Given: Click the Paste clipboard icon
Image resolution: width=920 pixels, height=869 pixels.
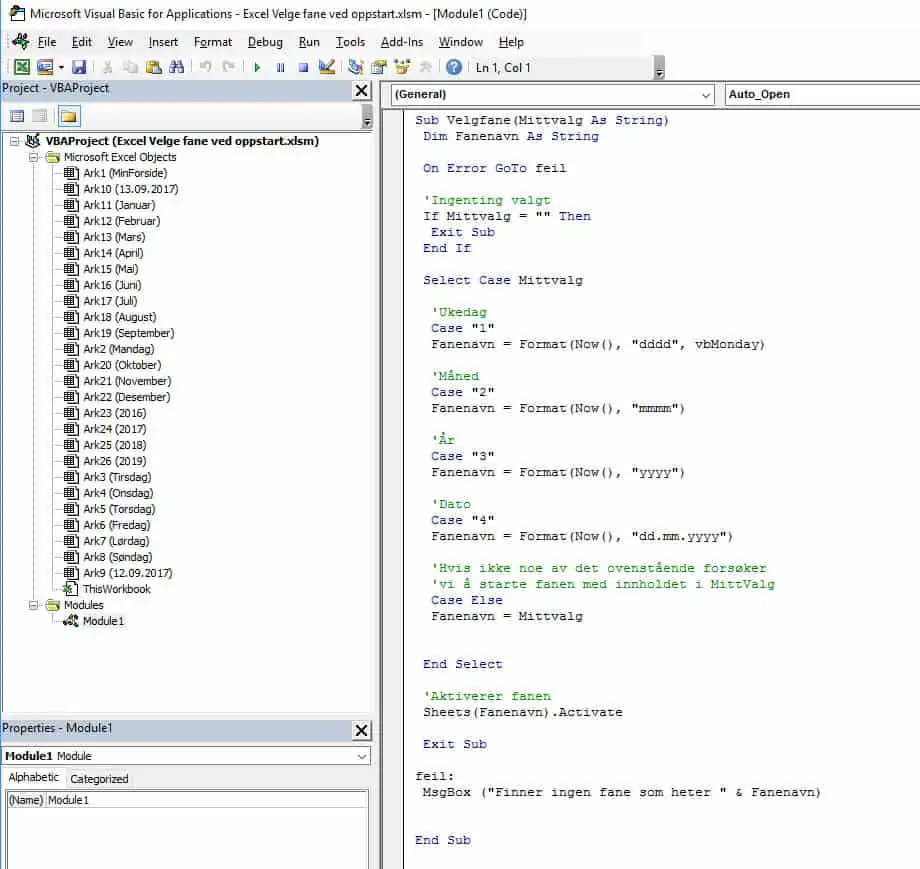Looking at the screenshot, I should pyautogui.click(x=154, y=67).
